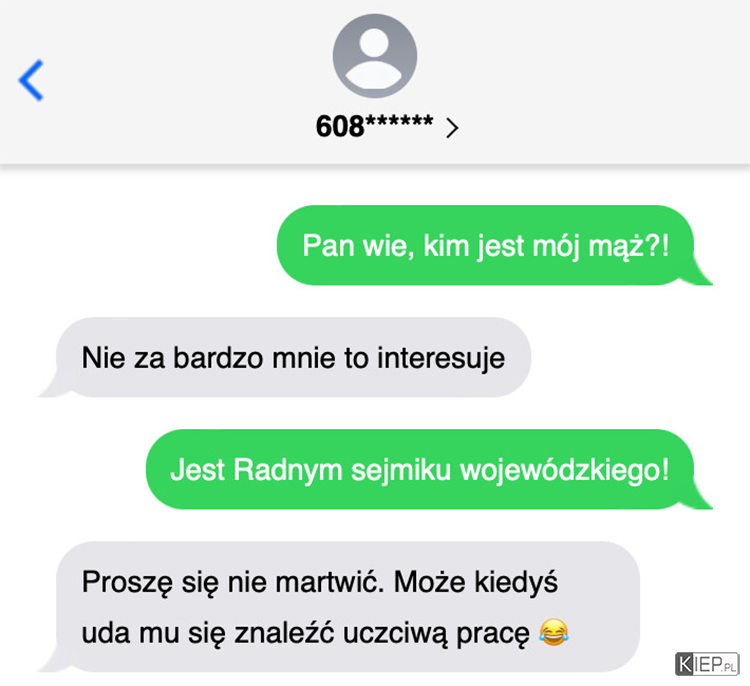Click the 'K' square in the KIEP logo
Image resolution: width=750 pixels, height=686 pixels.
[x=685, y=664]
